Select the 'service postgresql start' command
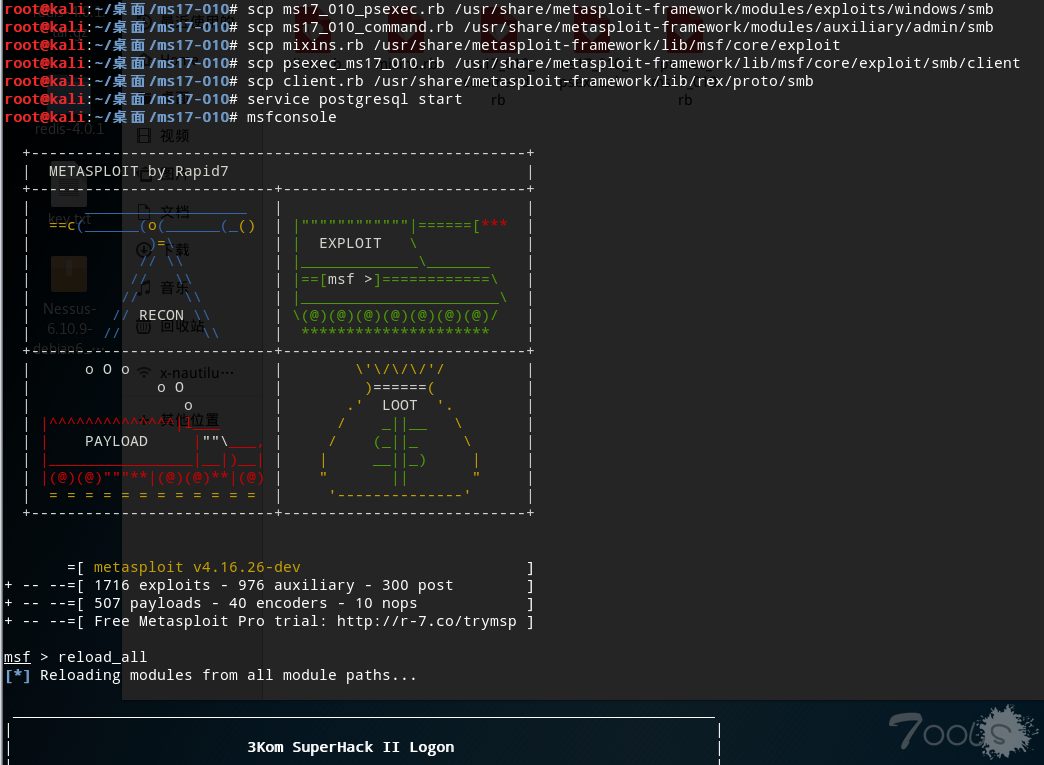 [x=354, y=99]
